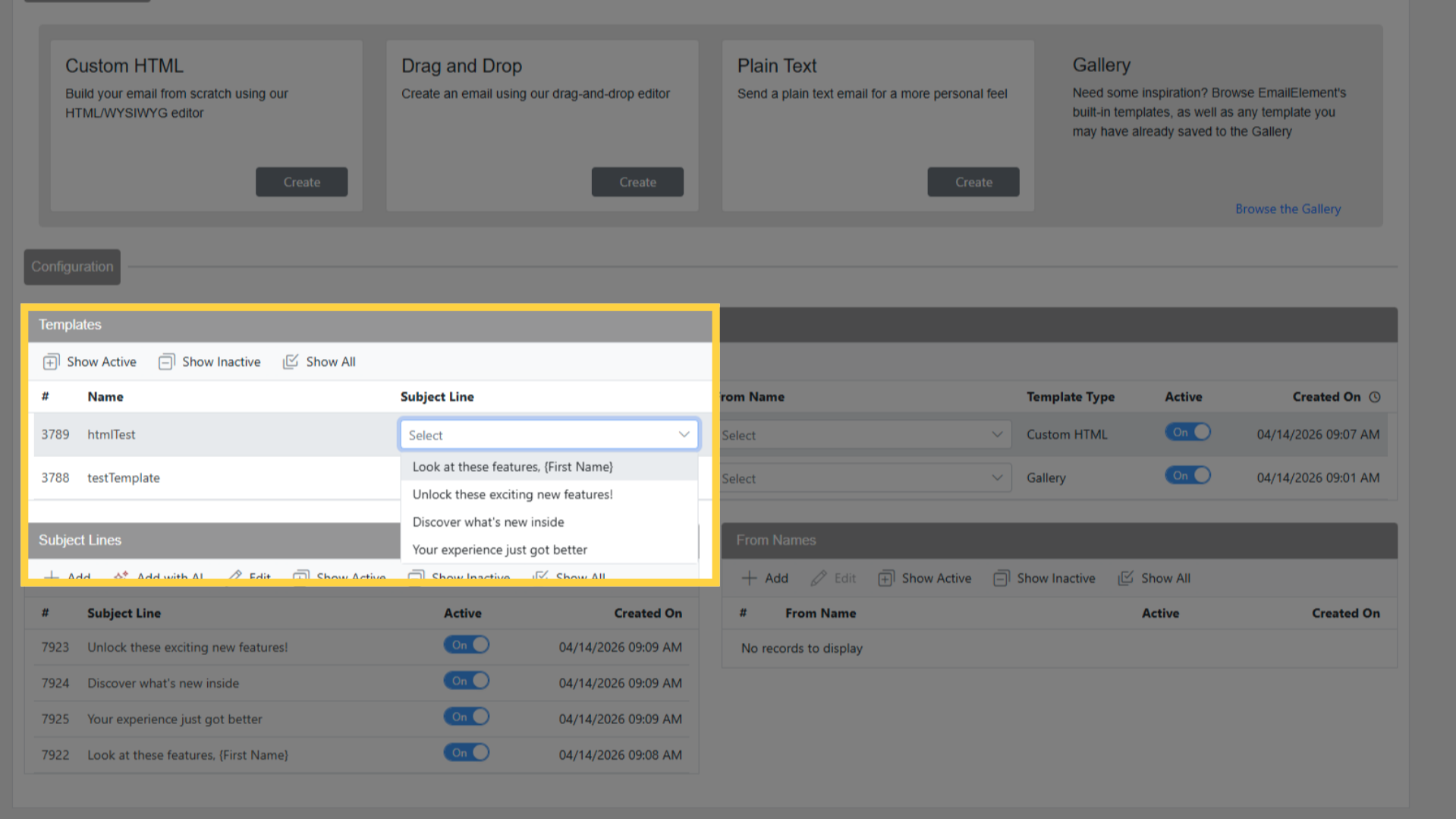
Task: Open Subject Line Select dropdown for htmlTest
Action: 549,435
